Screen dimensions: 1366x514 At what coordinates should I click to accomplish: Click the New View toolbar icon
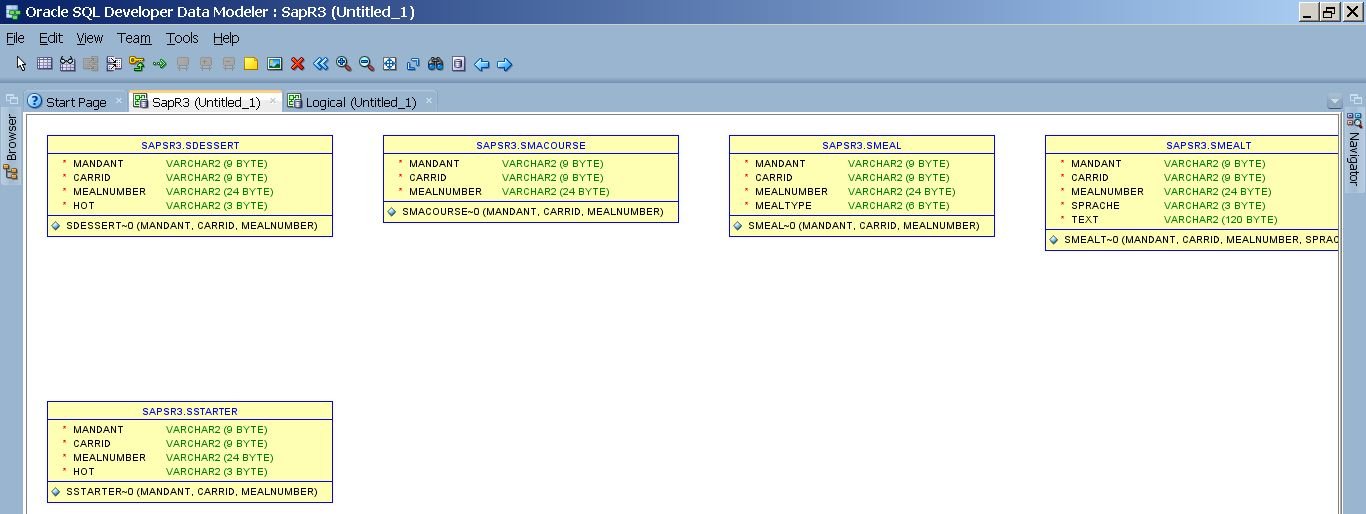coord(67,64)
